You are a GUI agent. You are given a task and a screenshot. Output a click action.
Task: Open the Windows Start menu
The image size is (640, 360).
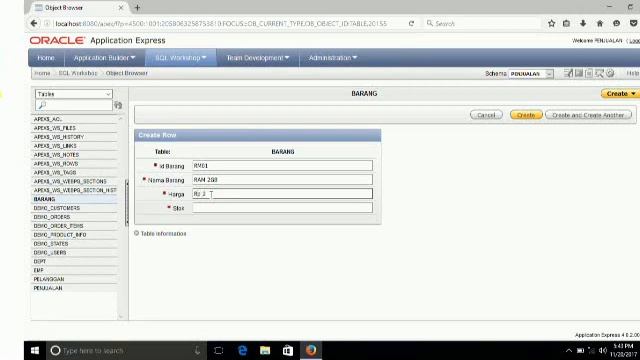(x=35, y=350)
